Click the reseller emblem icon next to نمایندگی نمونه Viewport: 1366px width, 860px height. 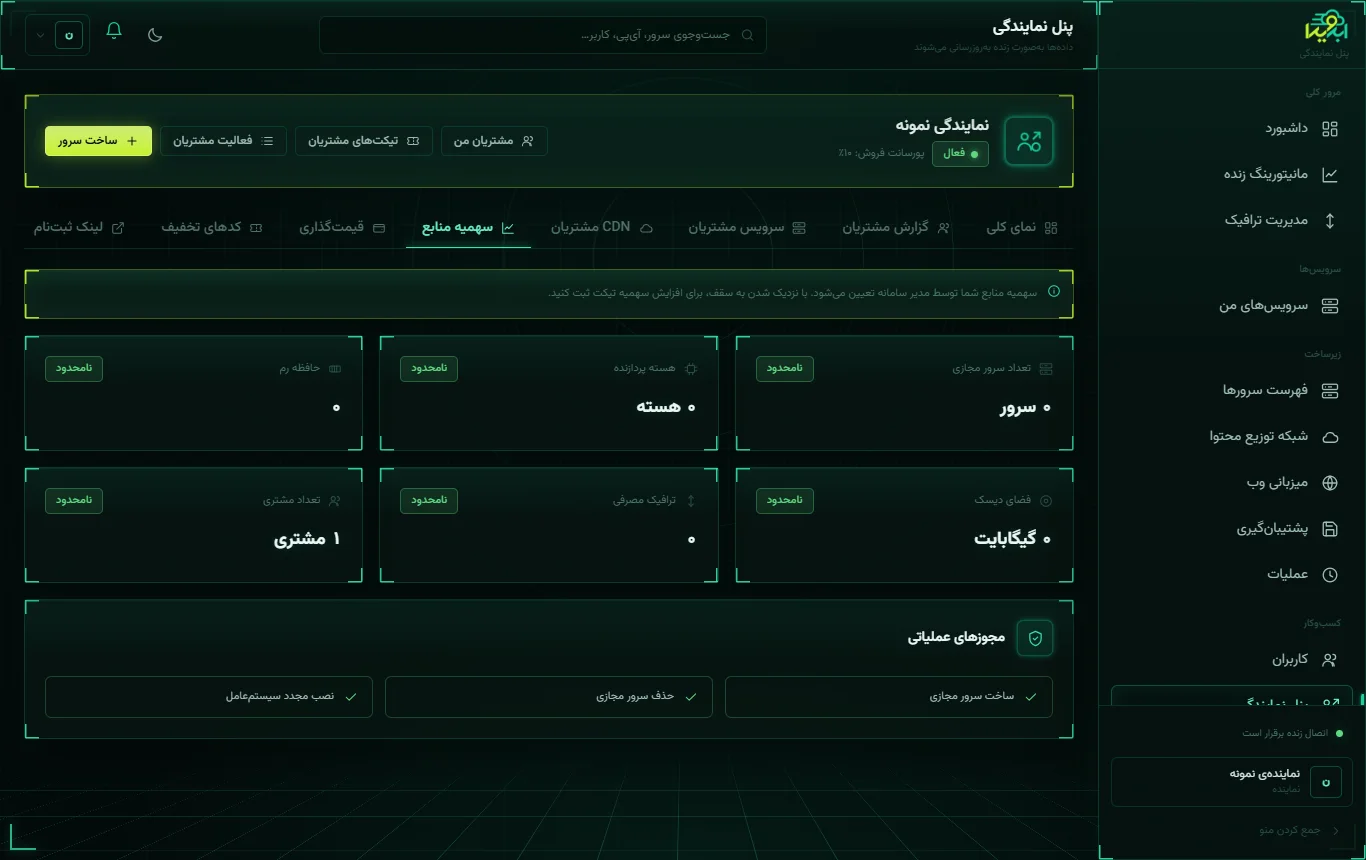[1029, 141]
